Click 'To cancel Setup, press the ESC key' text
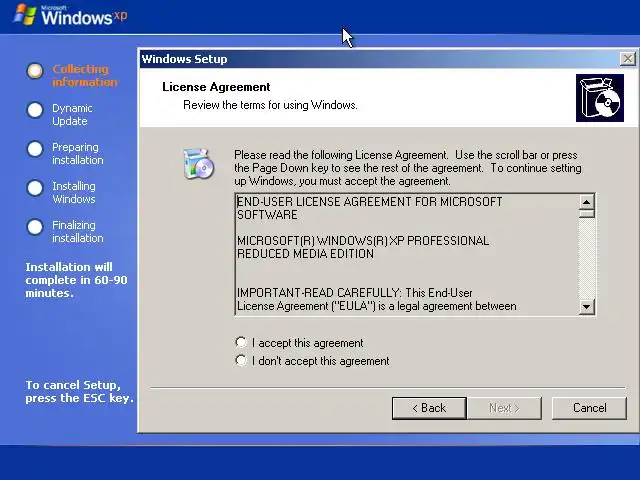The image size is (640, 480). (80, 391)
